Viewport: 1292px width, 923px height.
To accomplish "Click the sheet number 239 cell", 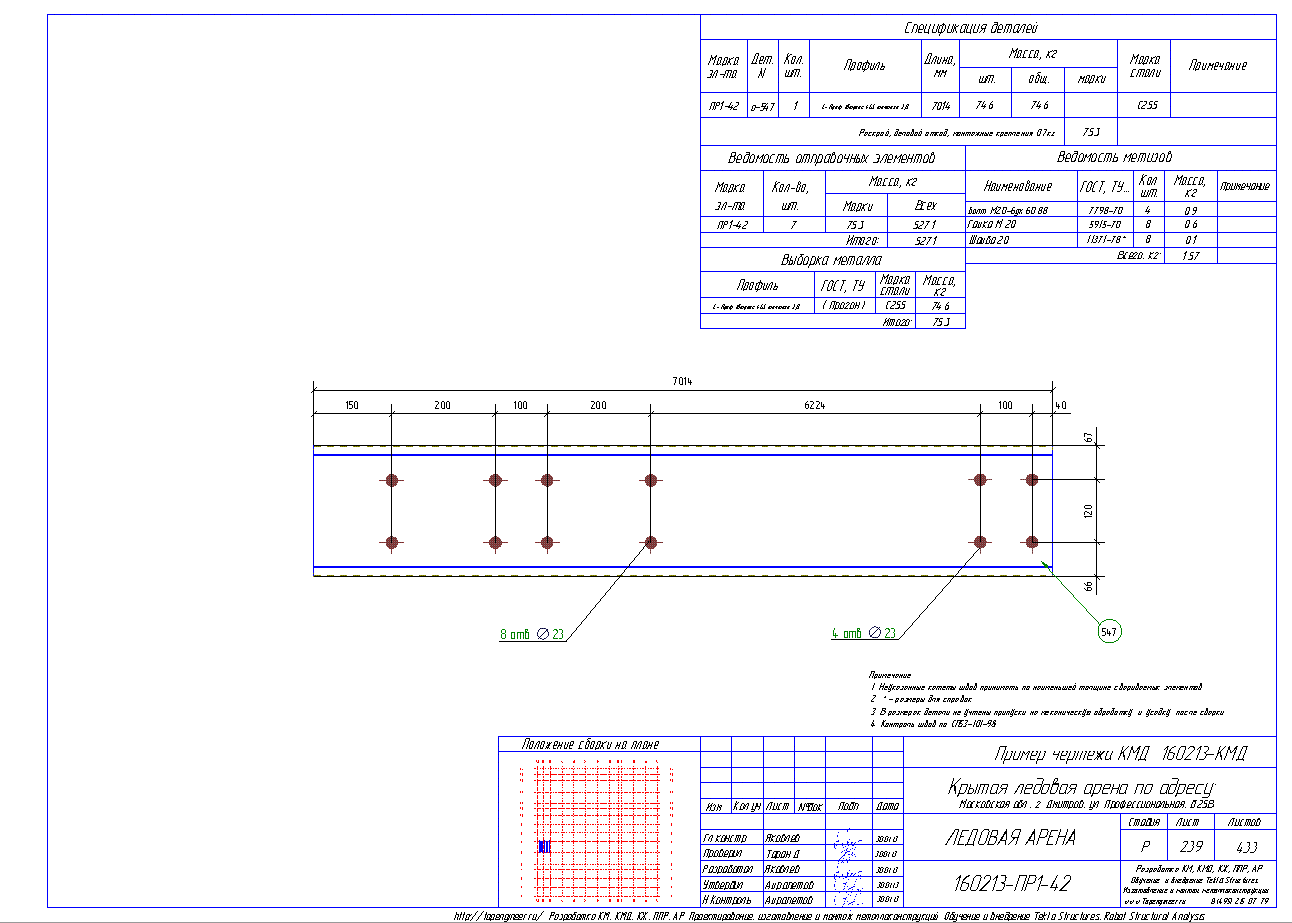I will click(x=1186, y=846).
